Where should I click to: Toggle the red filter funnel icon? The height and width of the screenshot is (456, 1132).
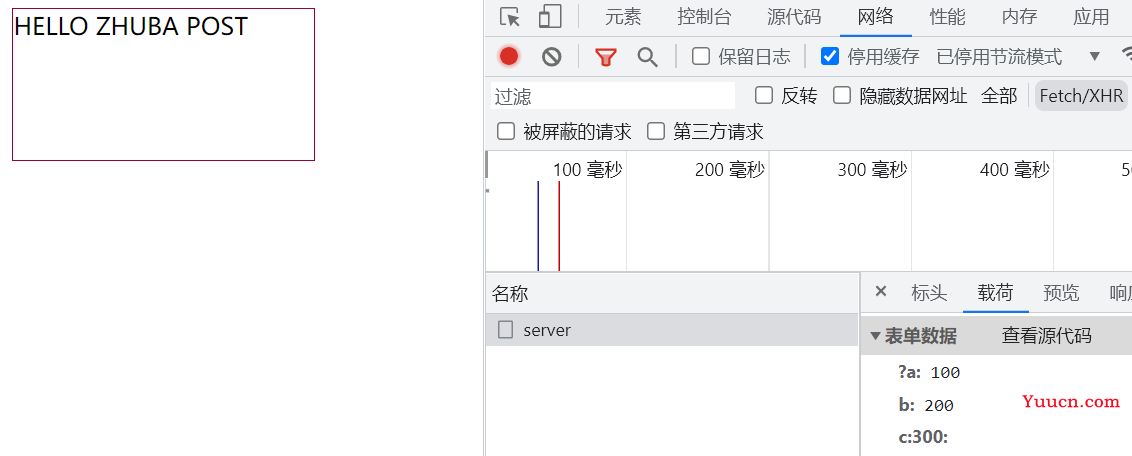pos(606,57)
